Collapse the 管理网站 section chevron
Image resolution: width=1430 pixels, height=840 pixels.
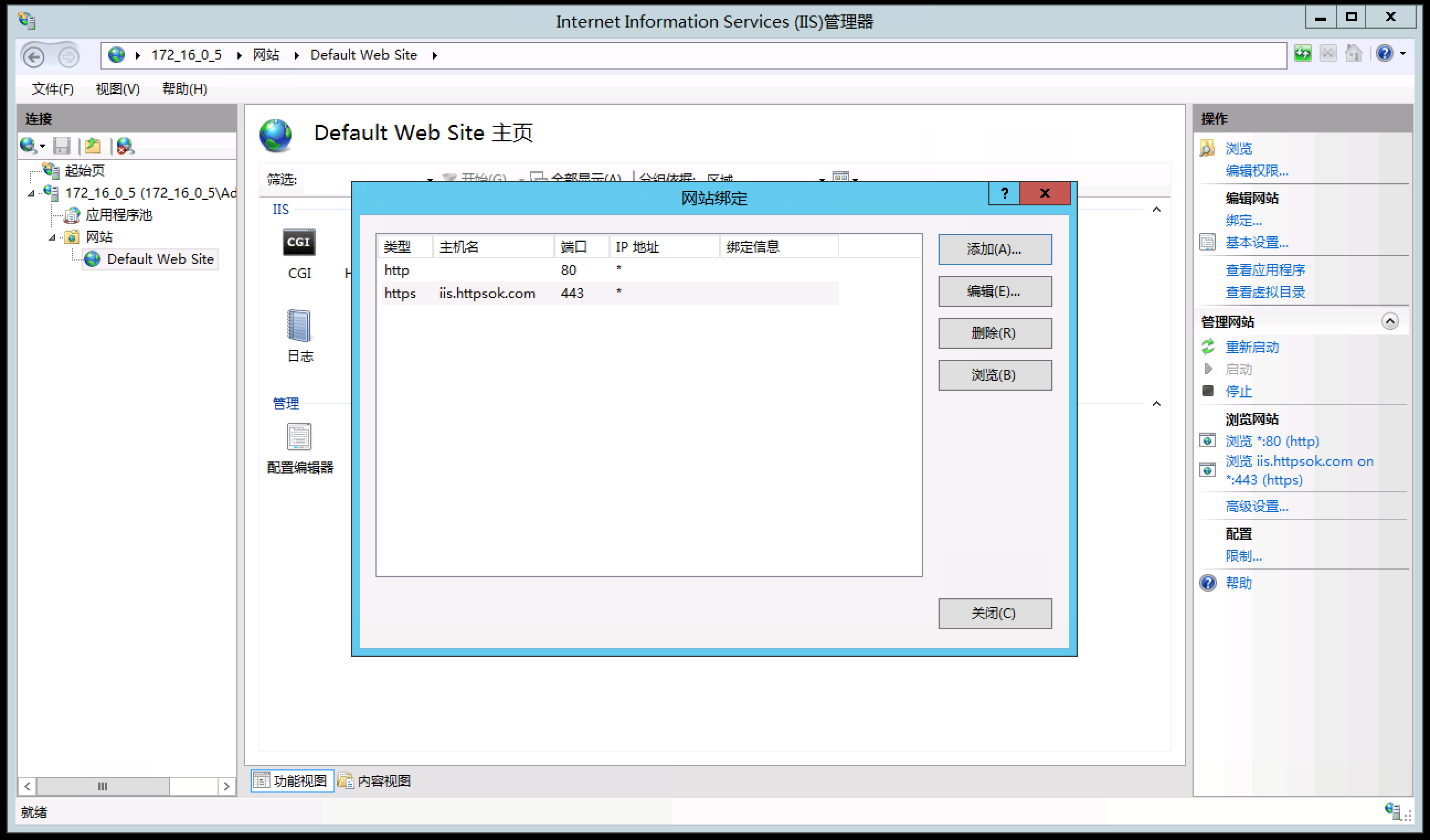(x=1389, y=322)
